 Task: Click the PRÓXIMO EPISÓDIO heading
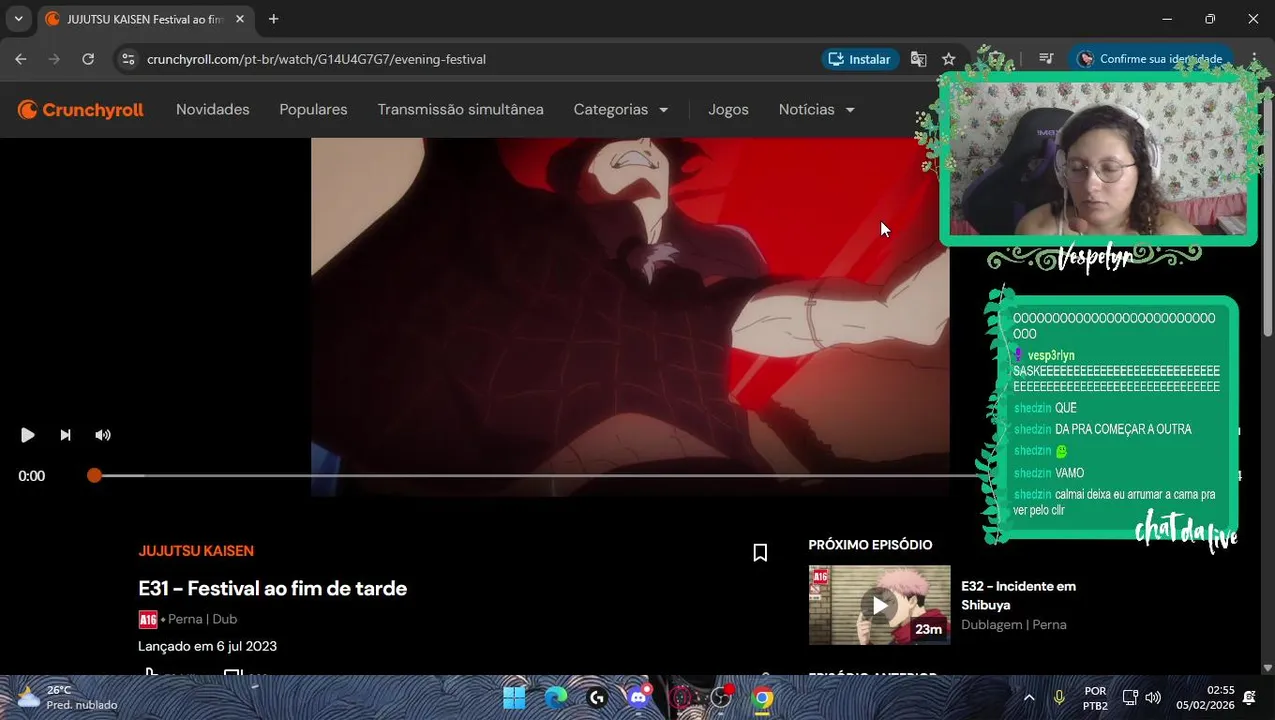[x=870, y=545]
